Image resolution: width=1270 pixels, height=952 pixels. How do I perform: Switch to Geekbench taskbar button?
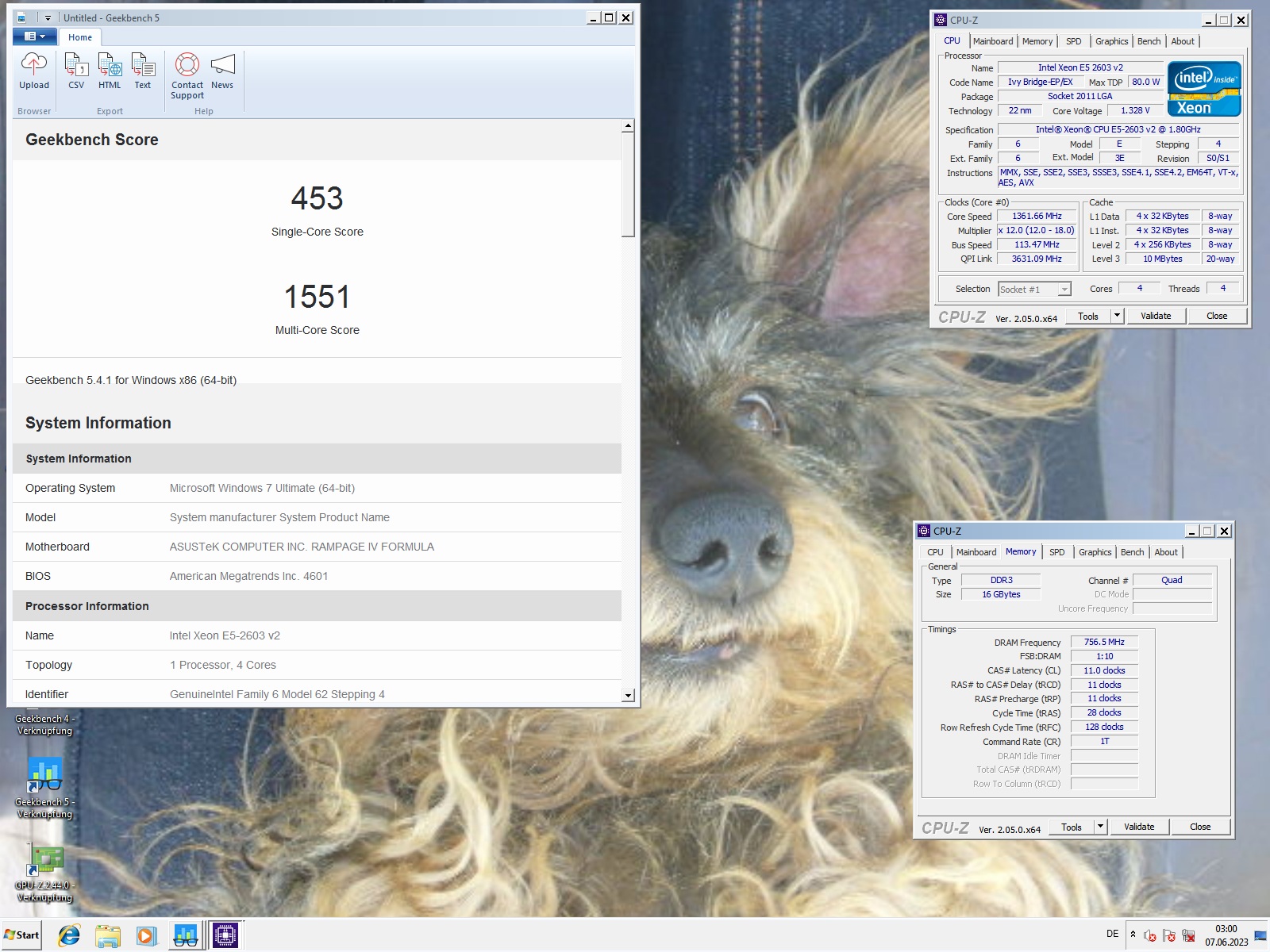pos(186,936)
